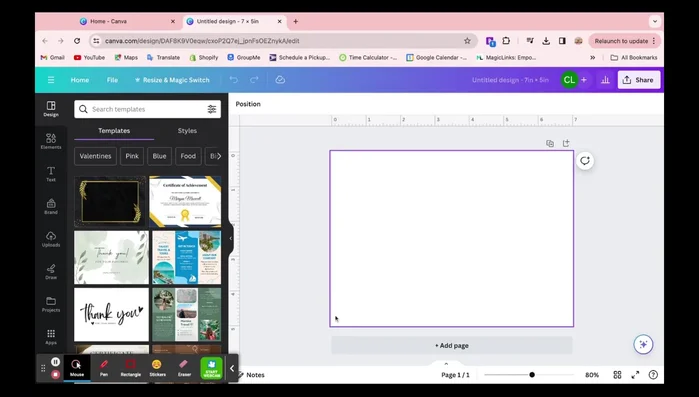Open the 80% zoom level menu
The width and height of the screenshot is (699, 397).
[x=592, y=375]
